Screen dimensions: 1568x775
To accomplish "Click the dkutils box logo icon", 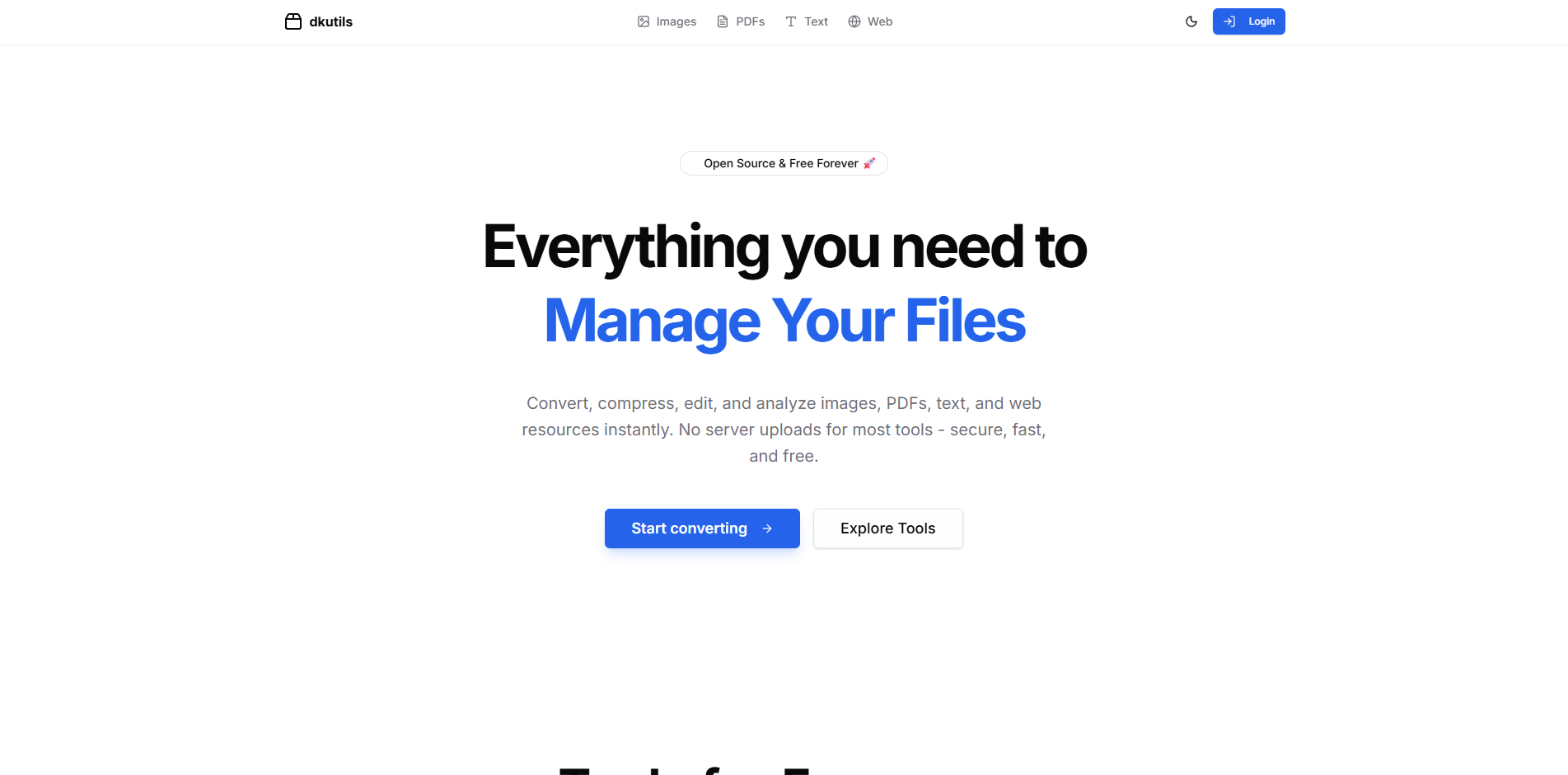I will [x=293, y=21].
